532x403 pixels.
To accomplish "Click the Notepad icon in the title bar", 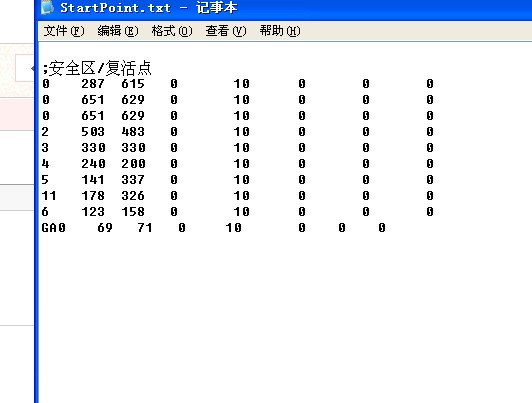I will pos(47,7).
